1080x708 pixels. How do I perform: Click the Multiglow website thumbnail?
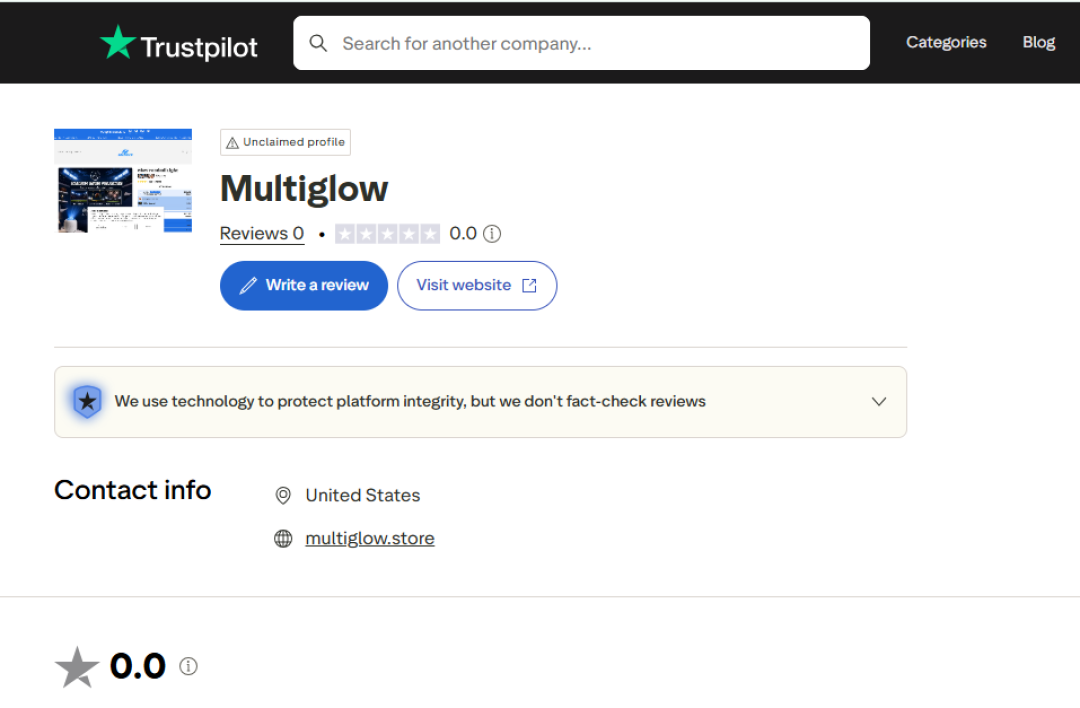coord(123,181)
